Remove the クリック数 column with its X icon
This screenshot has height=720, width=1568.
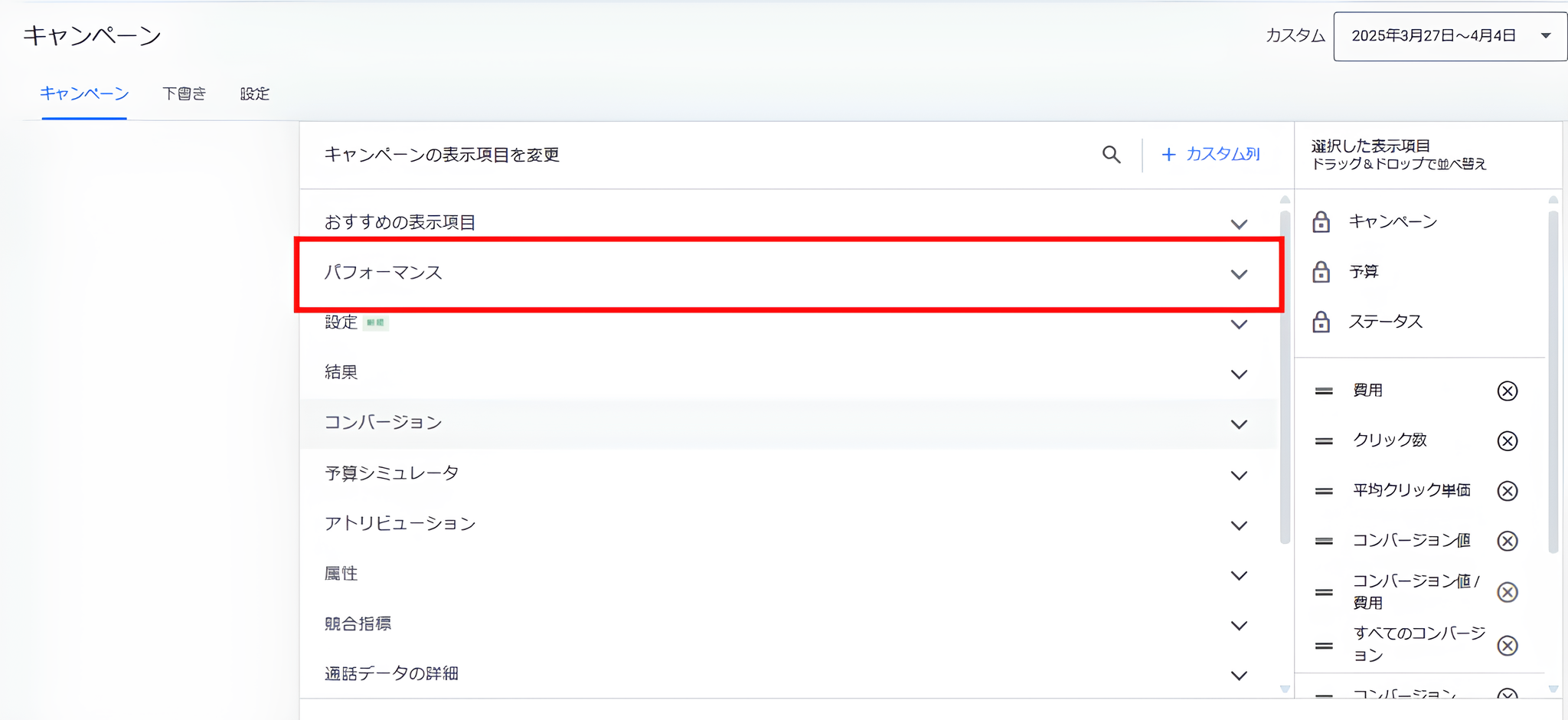click(x=1507, y=440)
